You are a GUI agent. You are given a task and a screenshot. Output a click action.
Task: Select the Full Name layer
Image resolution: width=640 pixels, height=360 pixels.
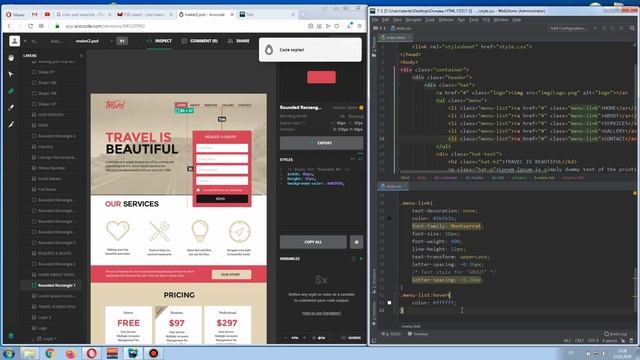[52, 189]
